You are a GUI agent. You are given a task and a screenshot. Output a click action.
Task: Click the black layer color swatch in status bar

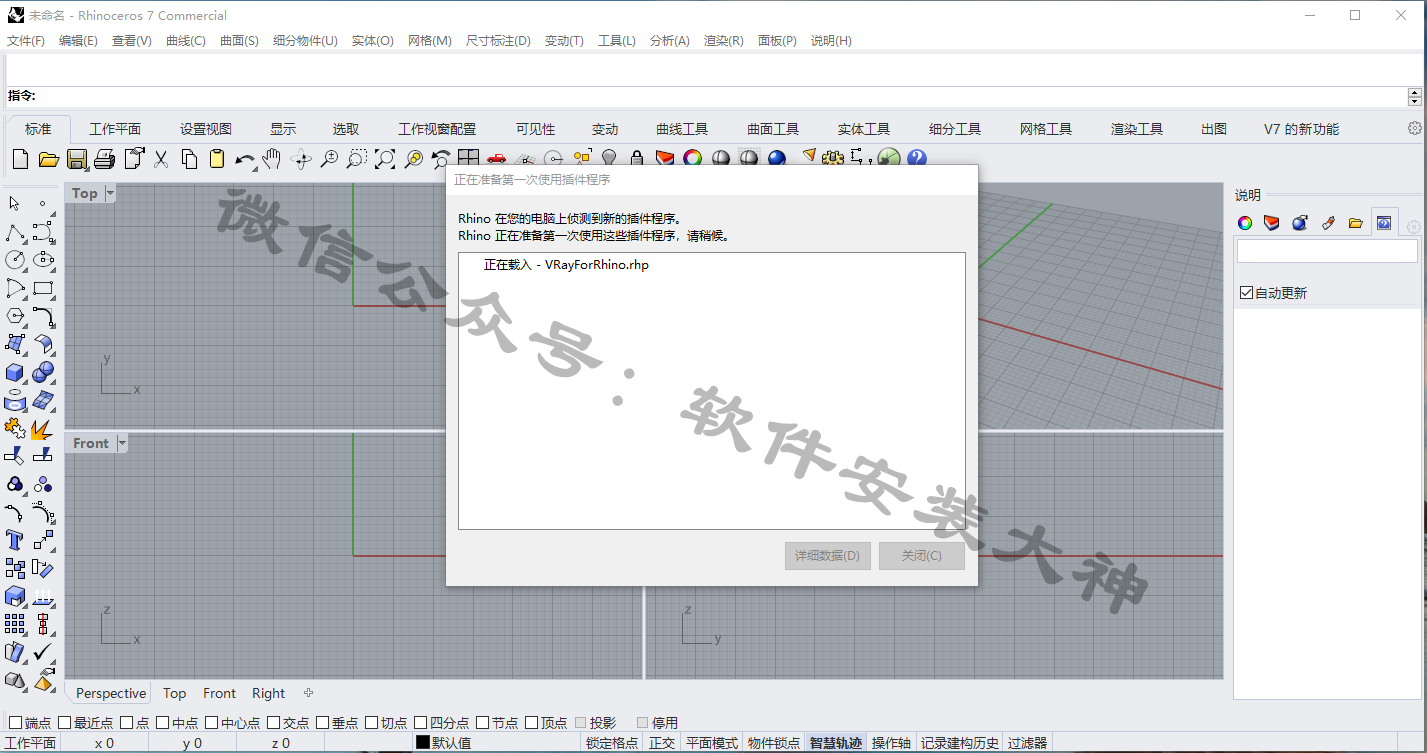point(423,743)
